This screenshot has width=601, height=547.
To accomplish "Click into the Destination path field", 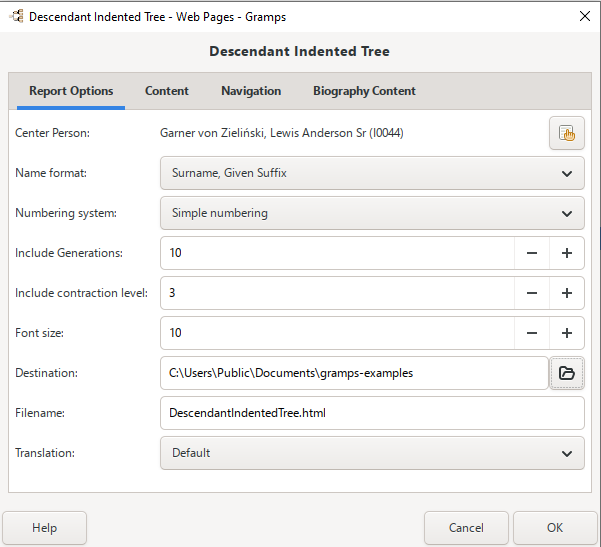I will coord(355,373).
